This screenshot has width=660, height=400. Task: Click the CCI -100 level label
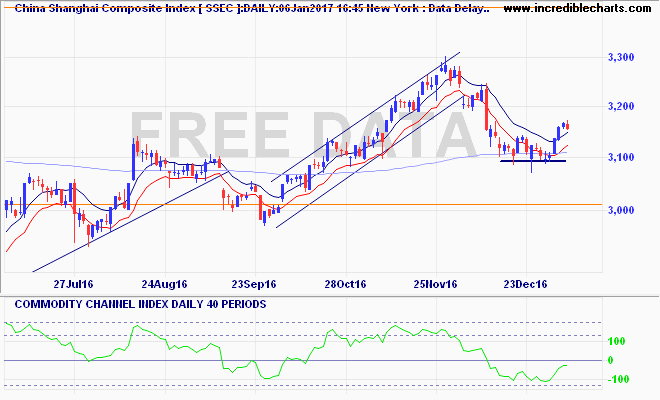coord(618,379)
